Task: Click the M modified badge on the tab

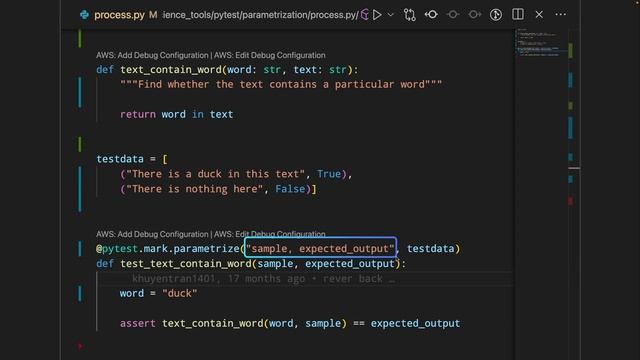Action: pos(153,15)
